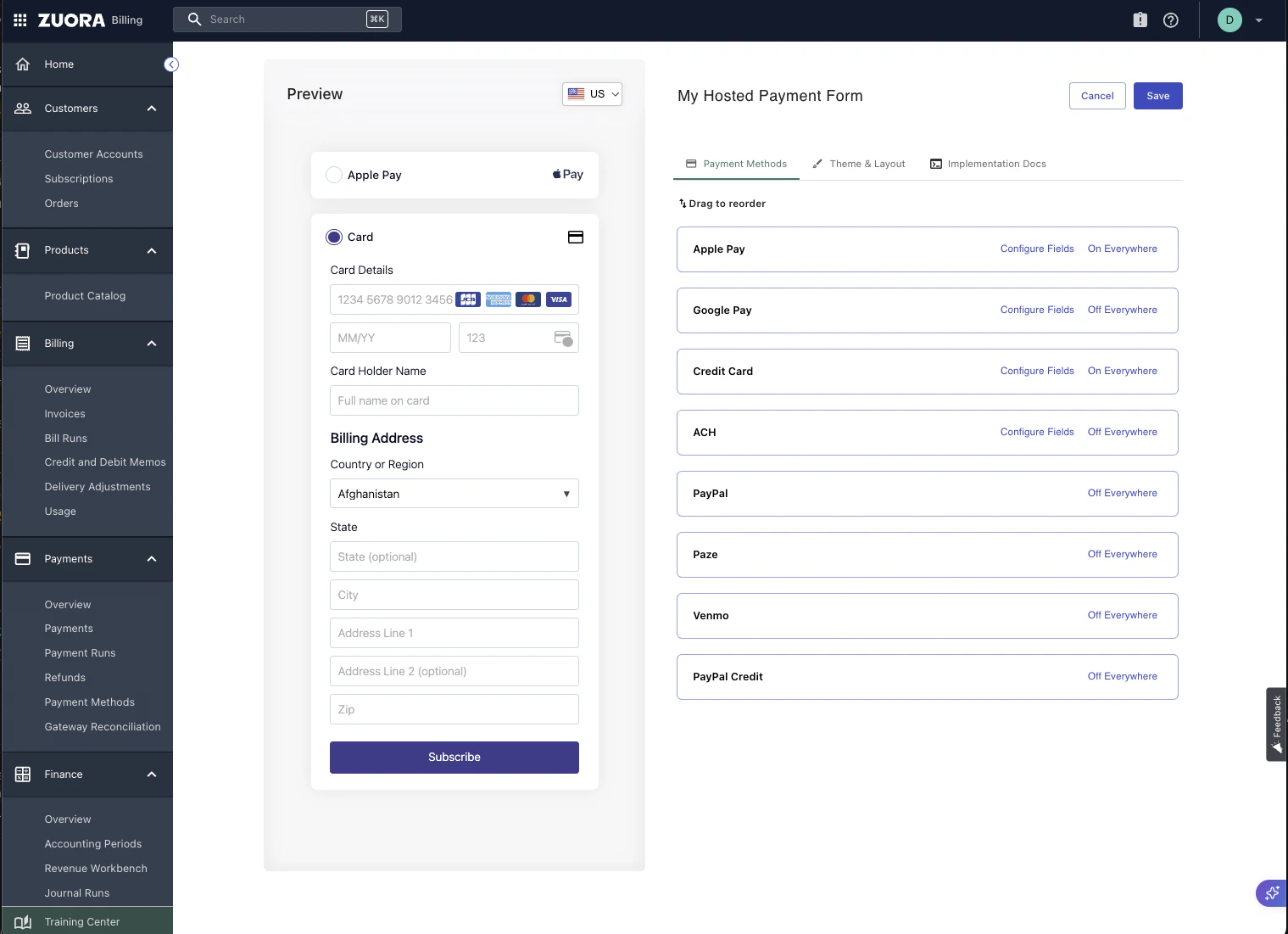Viewport: 1288px width, 934px height.
Task: Open the US country preview dropdown
Action: [592, 94]
